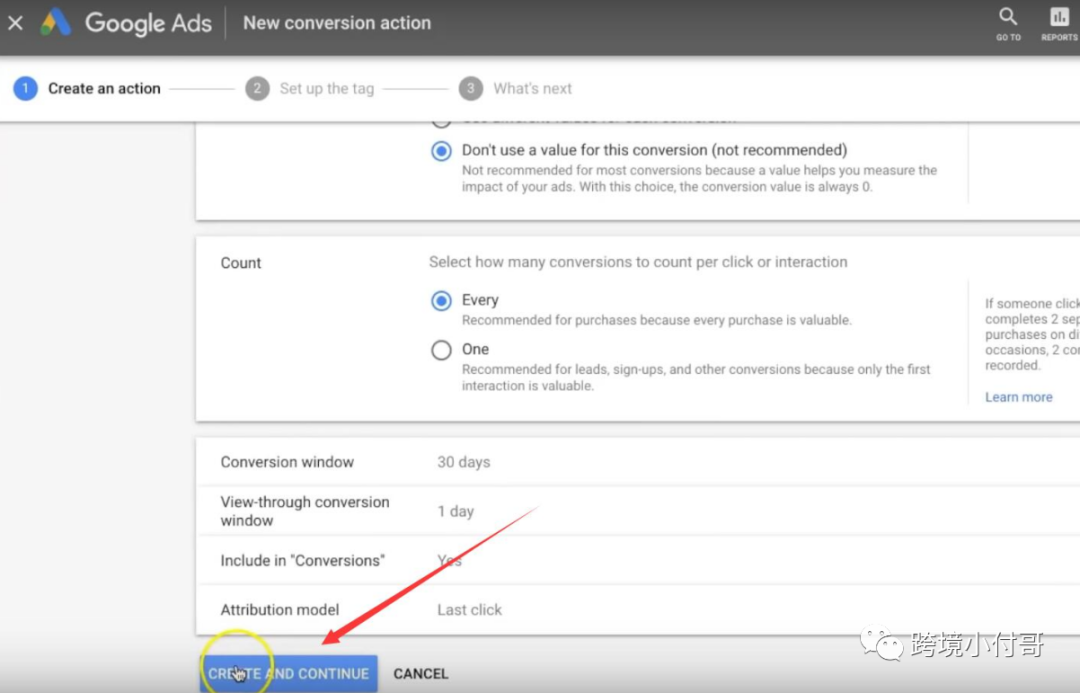The image size is (1080, 693).
Task: Open the Go To search icon
Action: click(1008, 23)
